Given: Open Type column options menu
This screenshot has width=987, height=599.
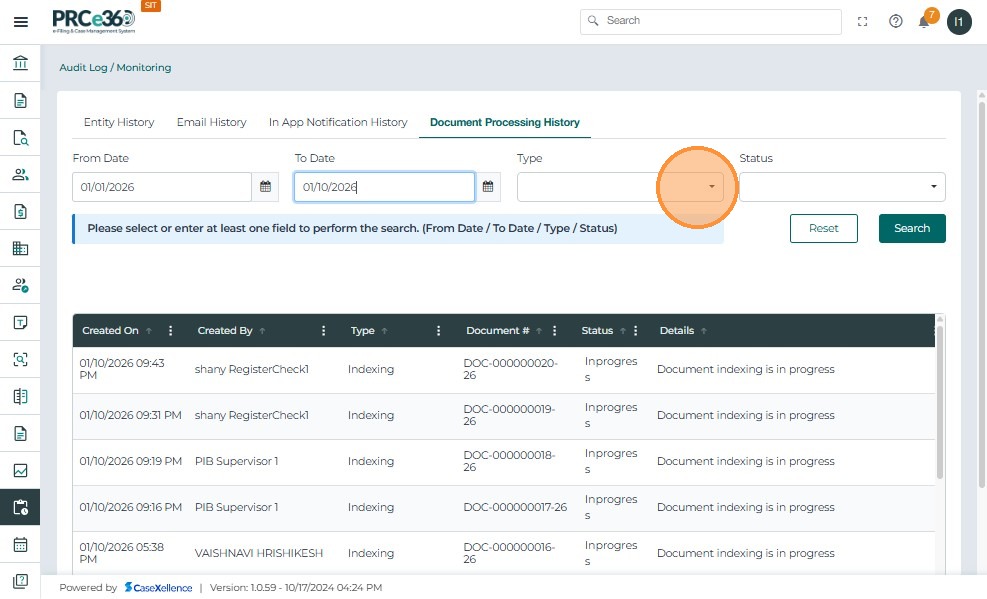Looking at the screenshot, I should click(x=439, y=331).
